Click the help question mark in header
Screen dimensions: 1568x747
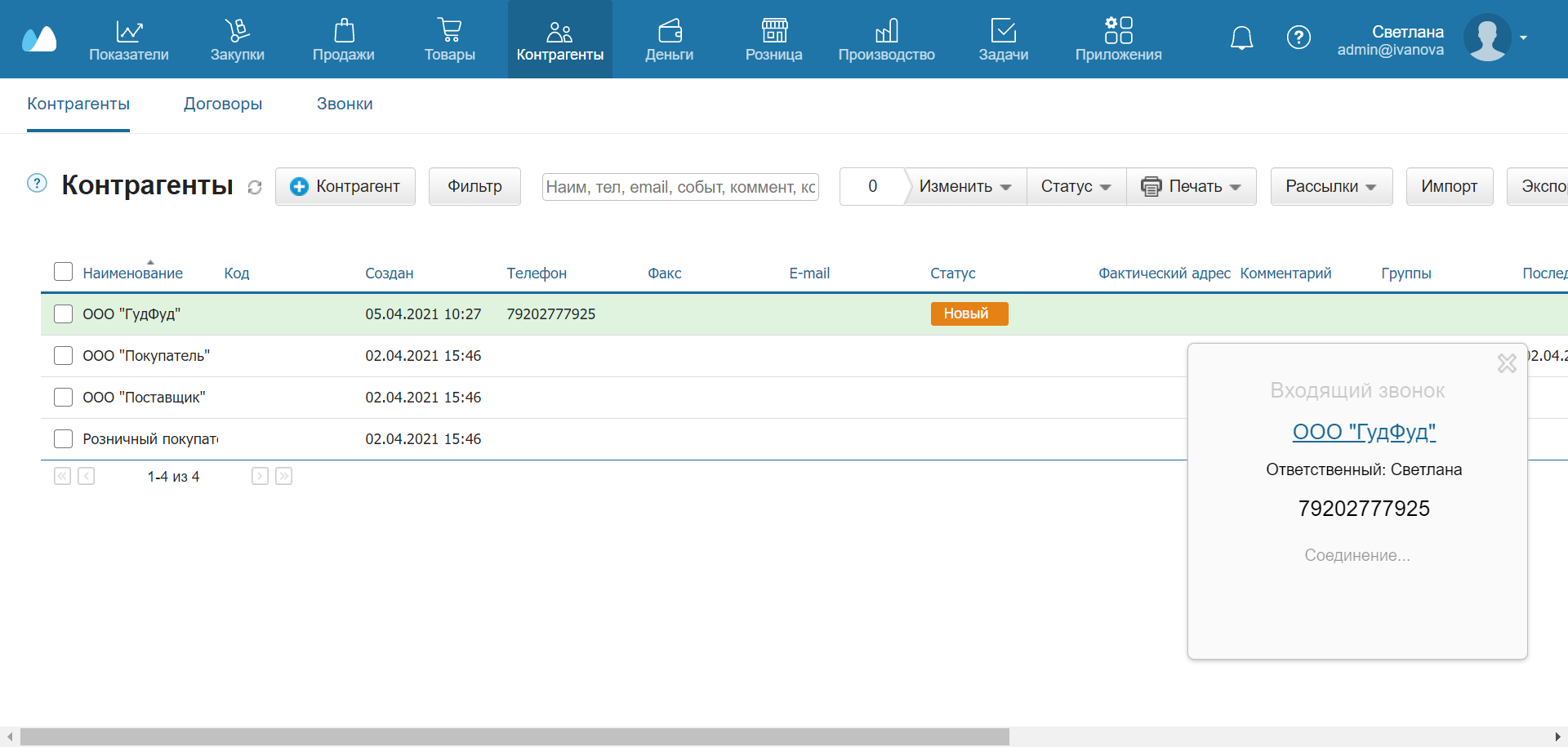point(1298,38)
